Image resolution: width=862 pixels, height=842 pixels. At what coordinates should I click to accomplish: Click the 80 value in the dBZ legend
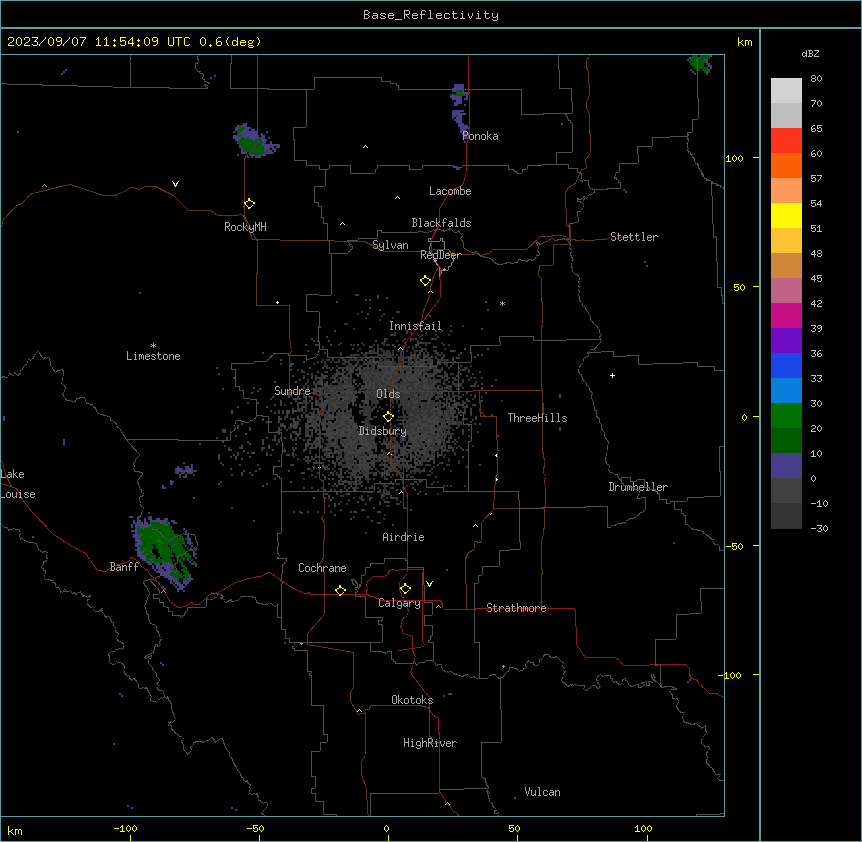coord(816,79)
